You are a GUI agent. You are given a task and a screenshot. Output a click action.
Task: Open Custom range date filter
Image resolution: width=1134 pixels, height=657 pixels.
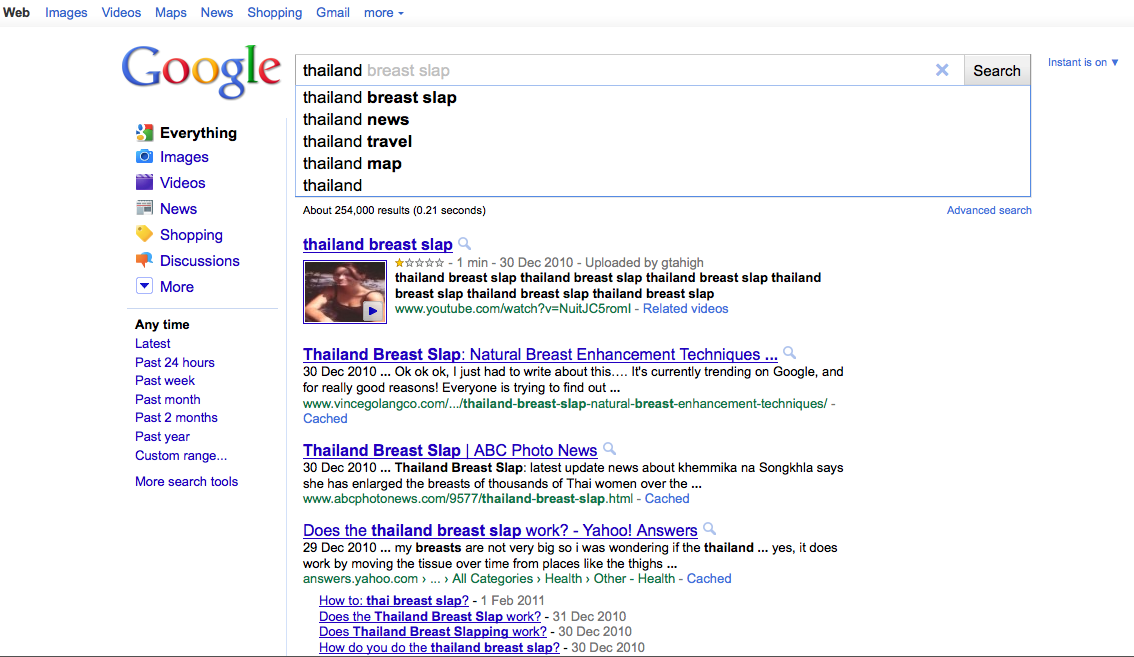click(181, 455)
